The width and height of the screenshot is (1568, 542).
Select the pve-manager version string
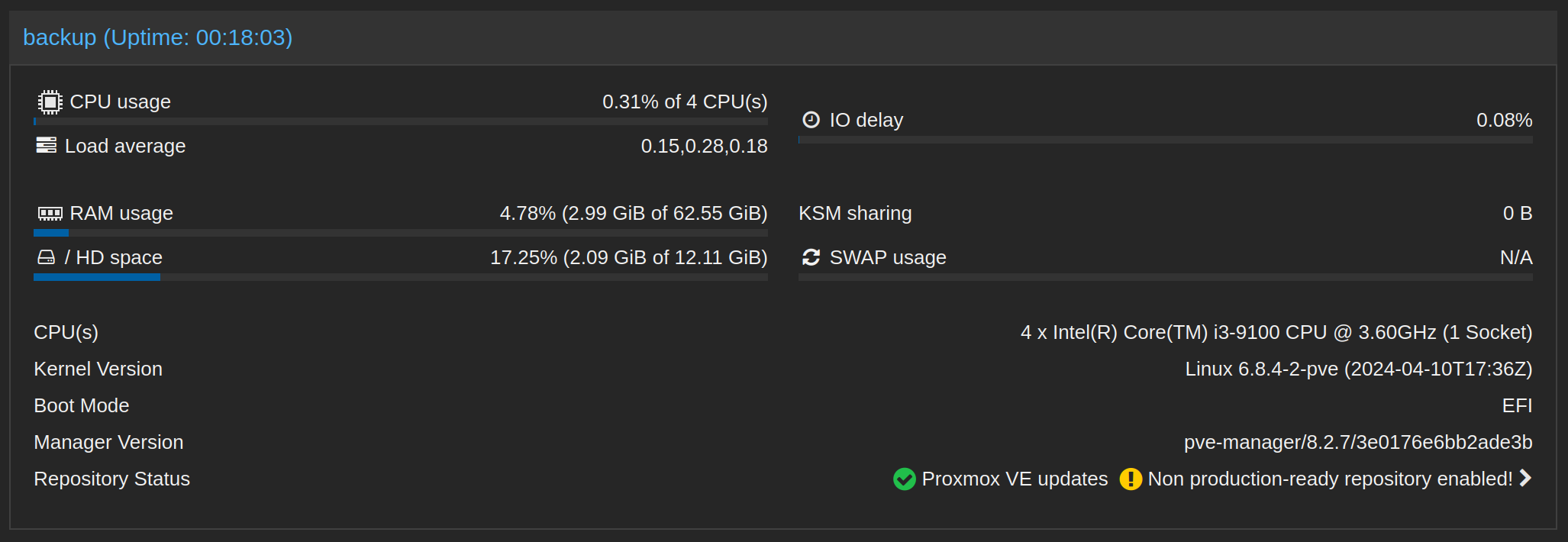pyautogui.click(x=1358, y=442)
